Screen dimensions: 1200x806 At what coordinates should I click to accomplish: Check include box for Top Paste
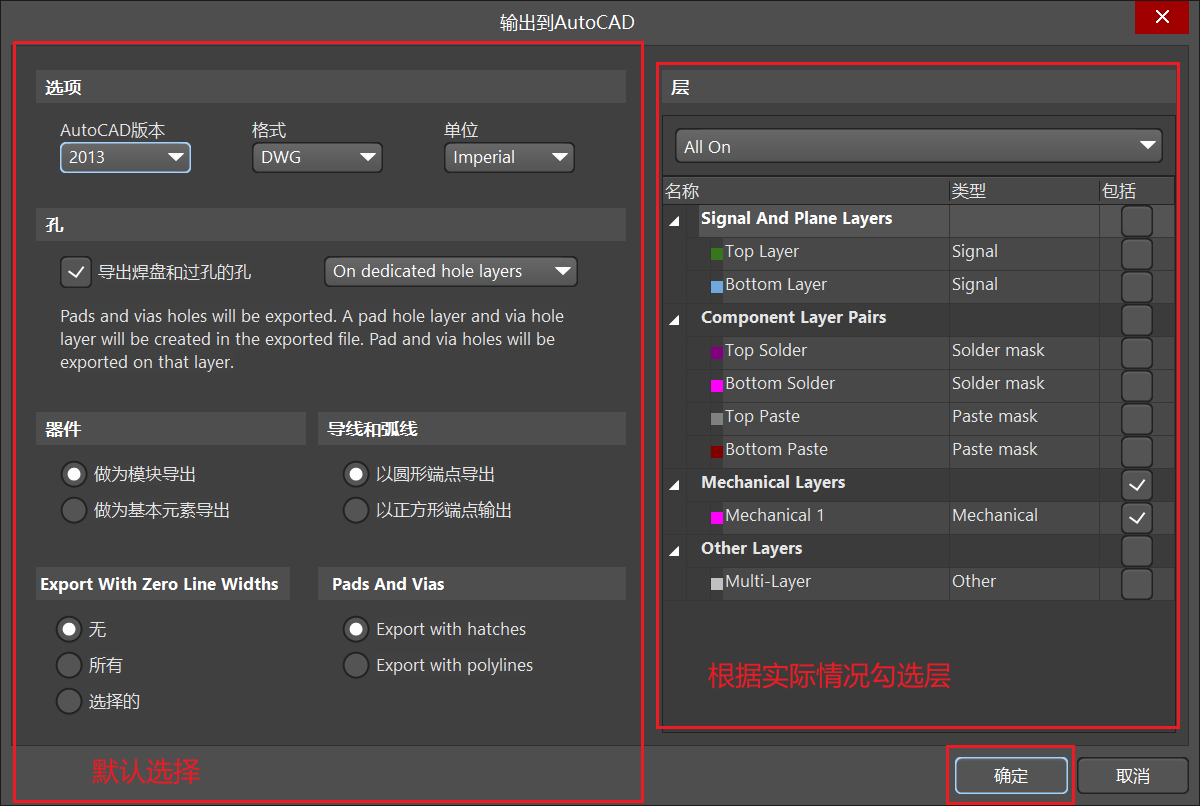1137,418
